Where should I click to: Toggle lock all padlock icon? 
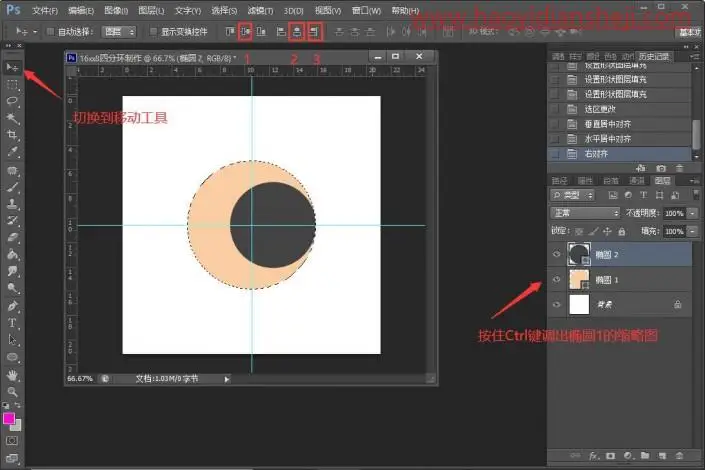click(x=622, y=232)
